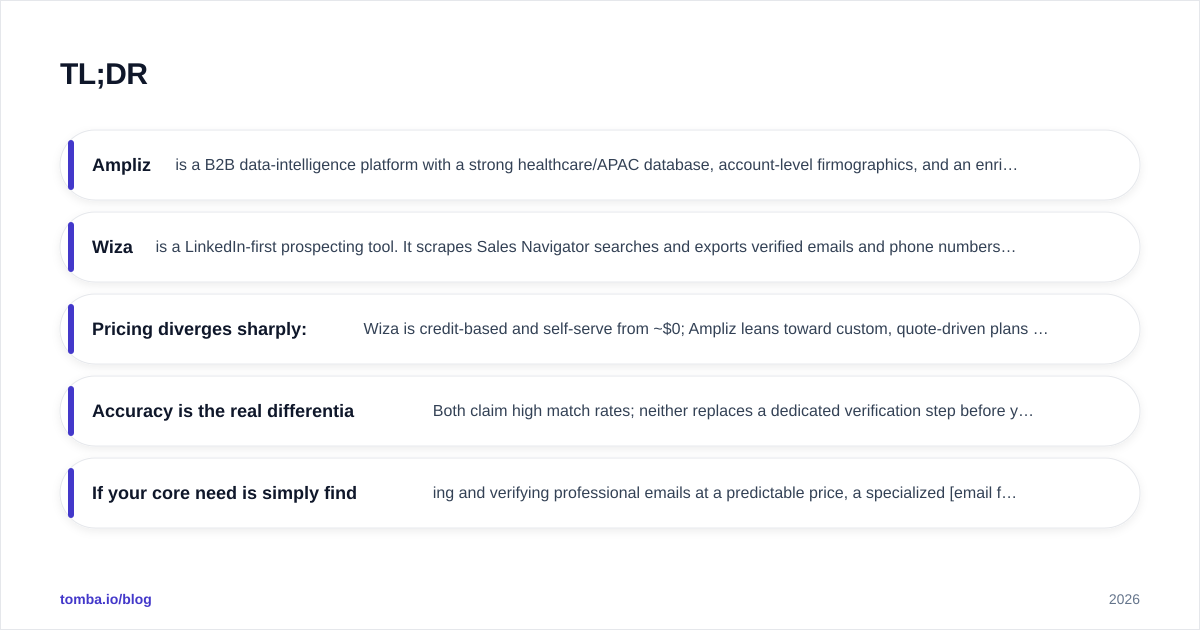The image size is (1200, 630).
Task: Click the Wiza LinkedIn-first prospecting description
Action: coord(585,247)
